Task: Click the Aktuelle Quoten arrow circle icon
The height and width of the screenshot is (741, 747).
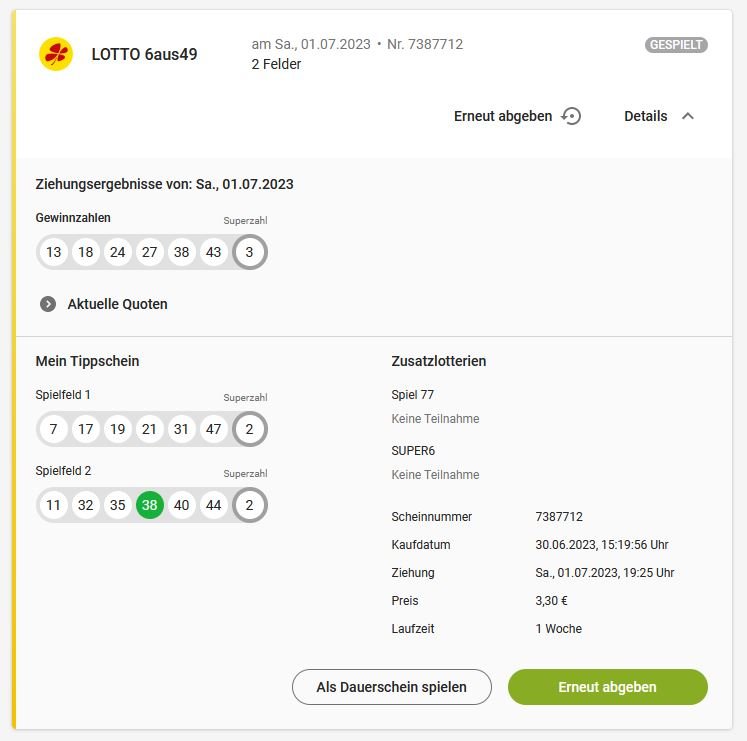Action: pyautogui.click(x=48, y=304)
